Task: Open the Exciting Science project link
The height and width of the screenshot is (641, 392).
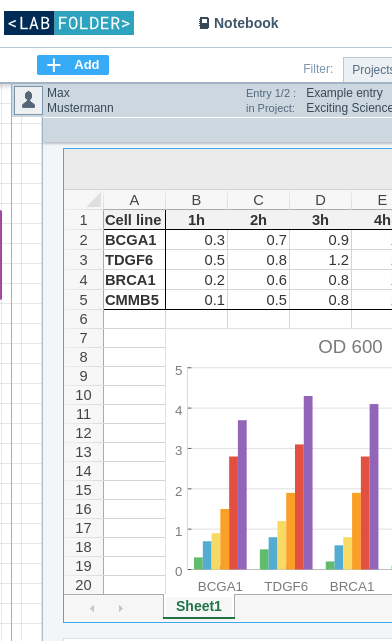Action: click(349, 108)
